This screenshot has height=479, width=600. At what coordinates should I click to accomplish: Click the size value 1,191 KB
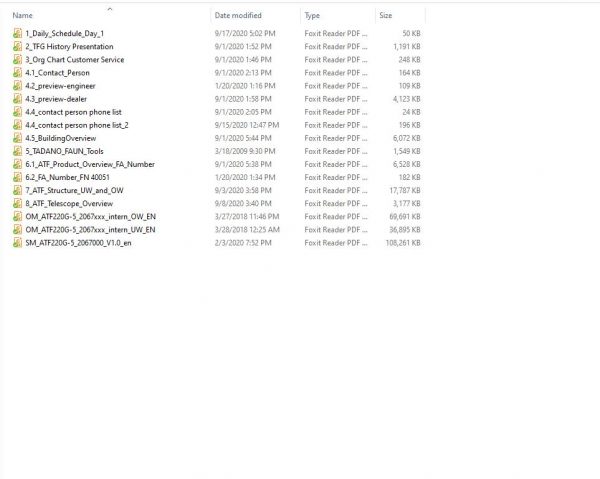pyautogui.click(x=407, y=47)
